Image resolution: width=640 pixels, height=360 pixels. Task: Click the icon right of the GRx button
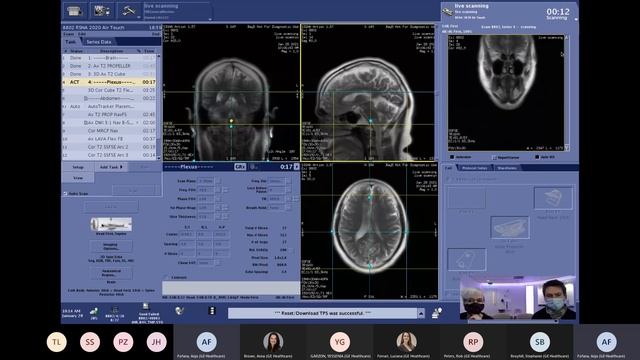point(253,167)
